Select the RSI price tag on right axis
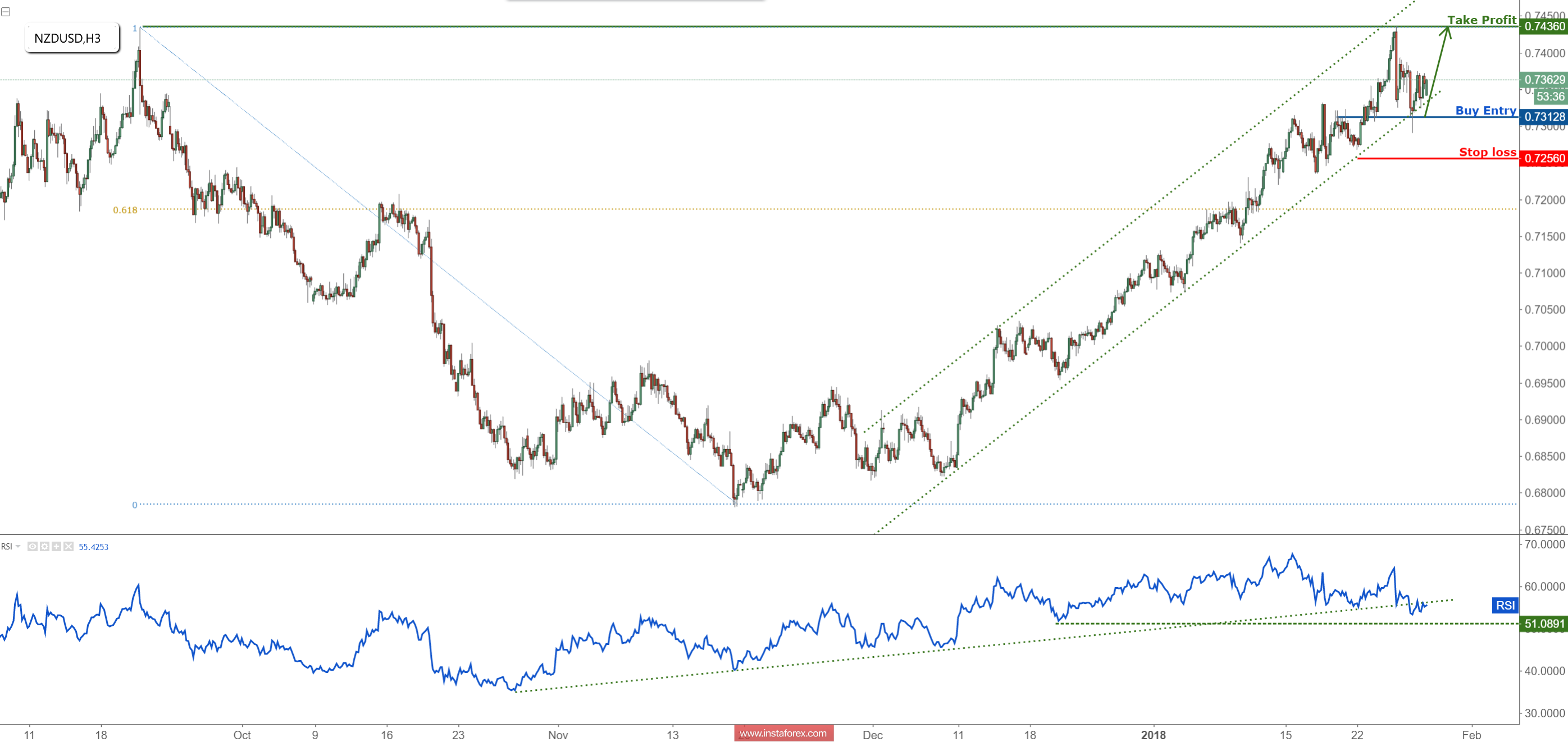1568x742 pixels. [1504, 606]
